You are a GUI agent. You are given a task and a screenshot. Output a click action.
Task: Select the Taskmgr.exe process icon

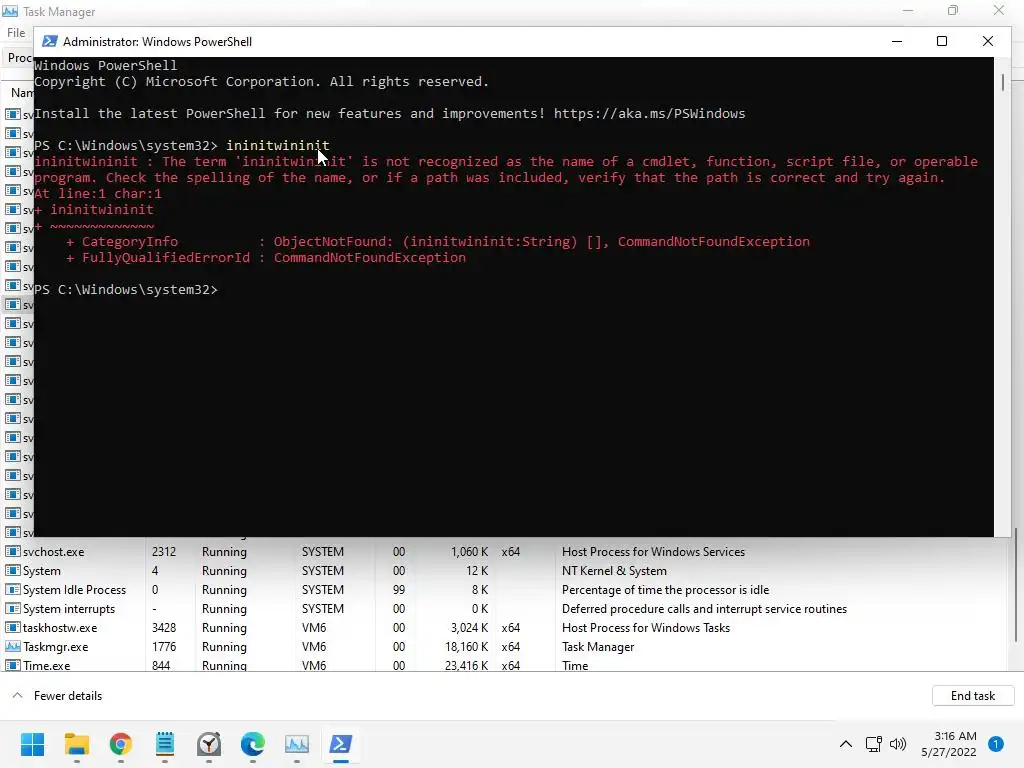pos(12,647)
